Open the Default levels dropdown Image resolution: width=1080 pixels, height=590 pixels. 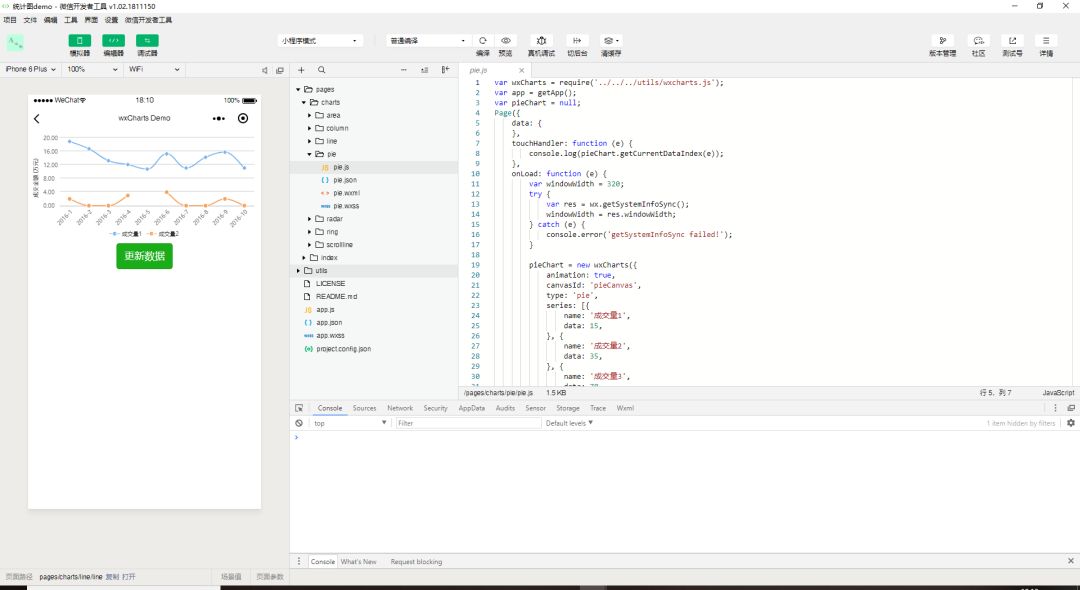[x=569, y=423]
